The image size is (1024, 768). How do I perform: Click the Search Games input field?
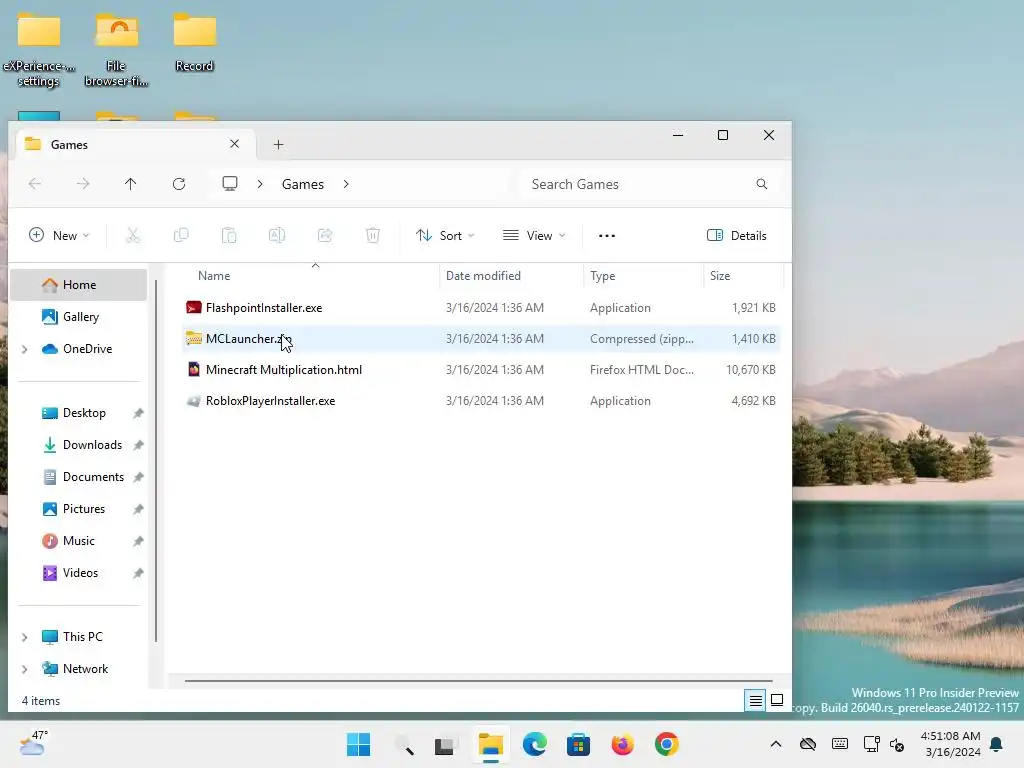(648, 184)
